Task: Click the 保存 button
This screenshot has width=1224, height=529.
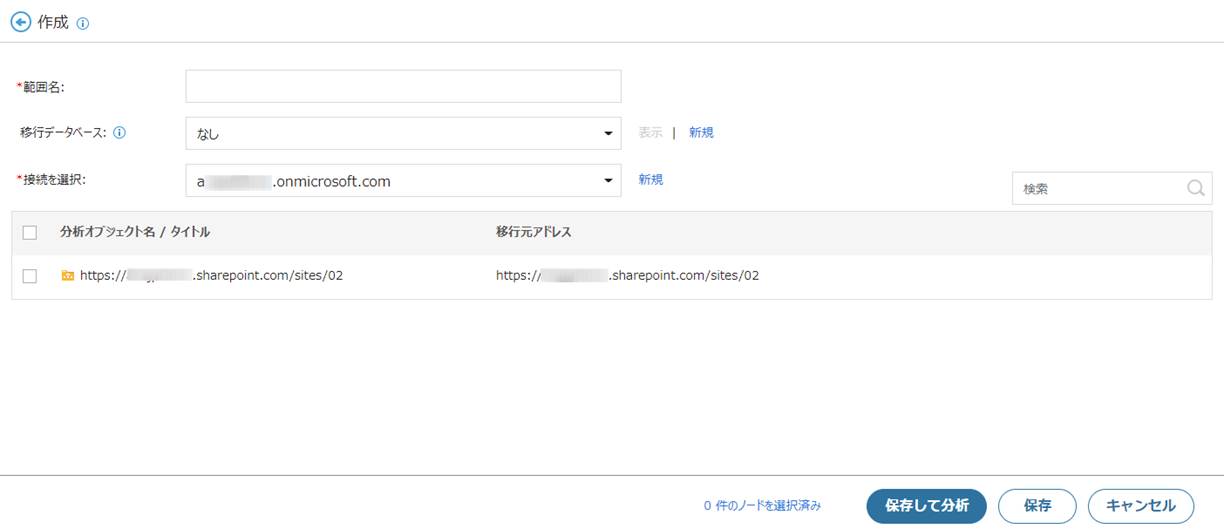Action: [1037, 506]
